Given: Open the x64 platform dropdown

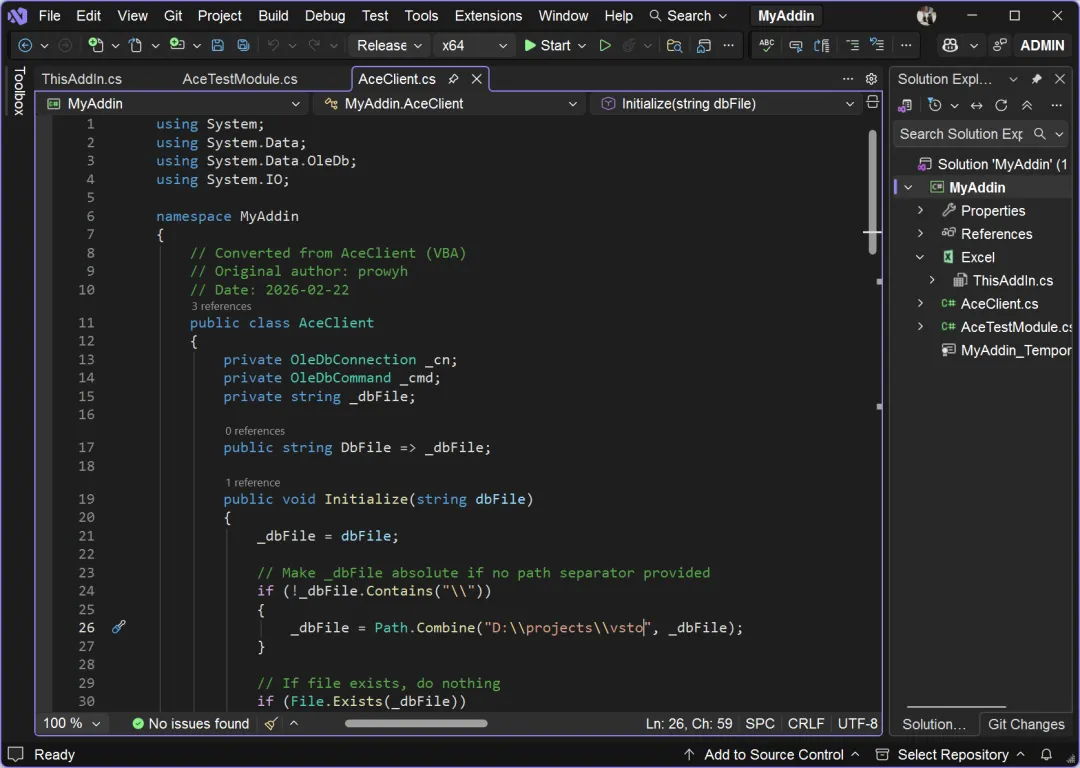Looking at the screenshot, I should click(475, 46).
